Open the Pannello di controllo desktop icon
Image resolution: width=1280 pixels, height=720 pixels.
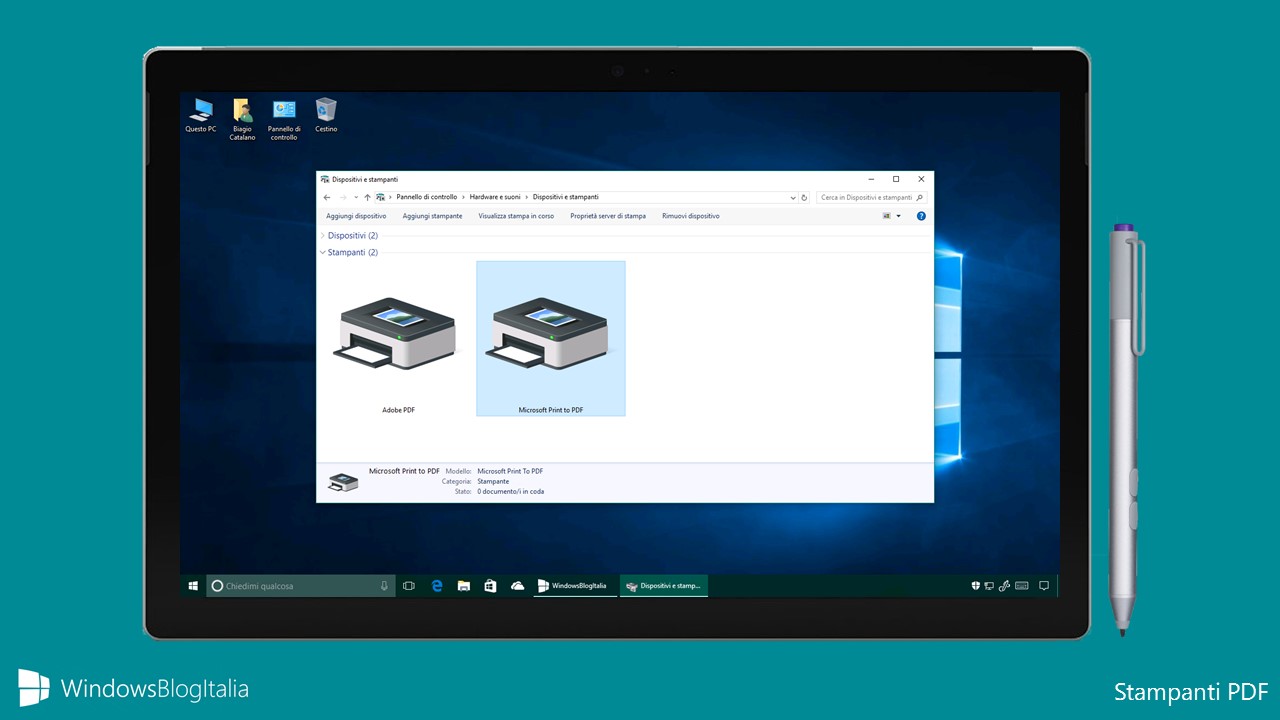(284, 119)
